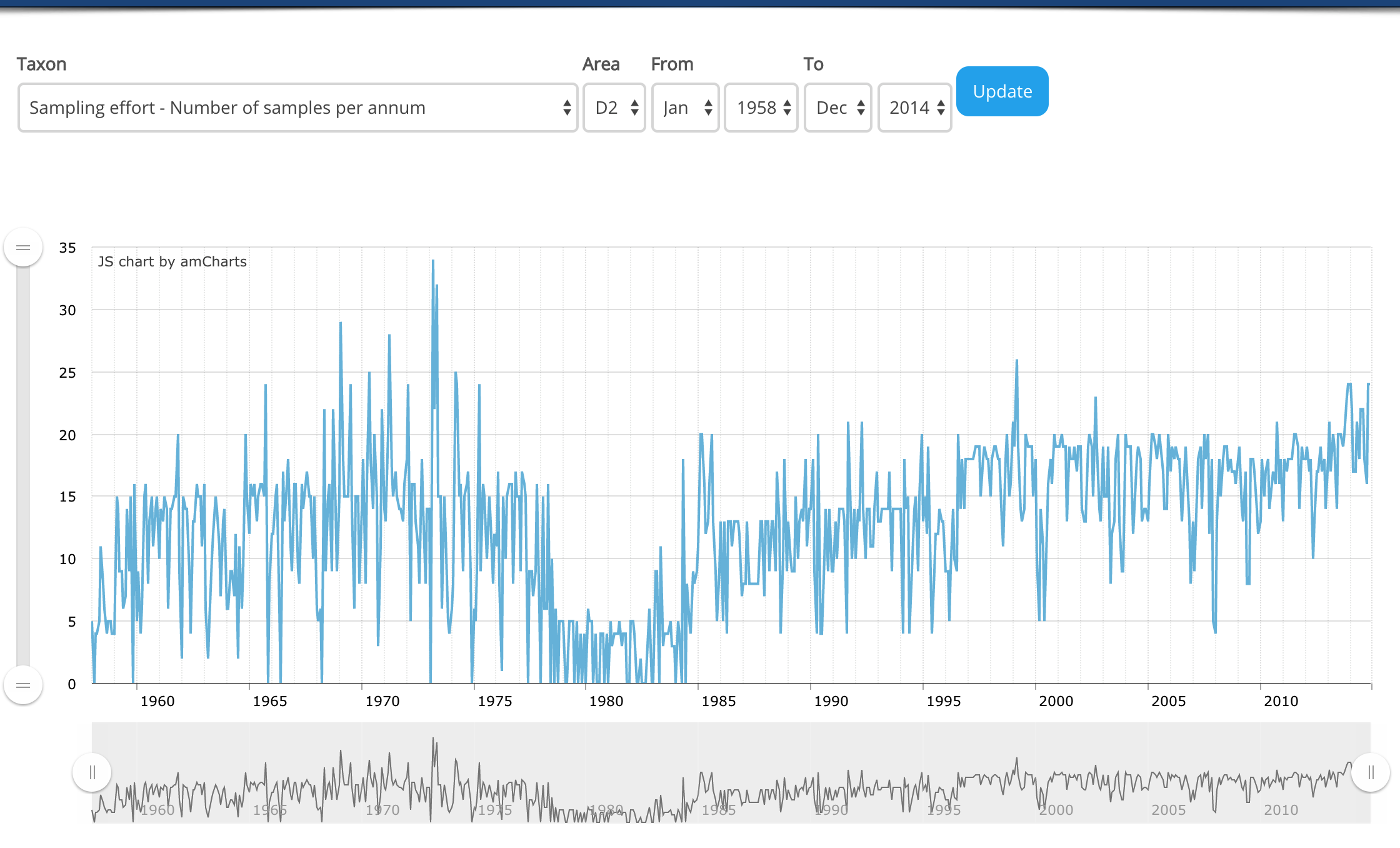Click the 1980 x-axis label on main chart

[606, 701]
